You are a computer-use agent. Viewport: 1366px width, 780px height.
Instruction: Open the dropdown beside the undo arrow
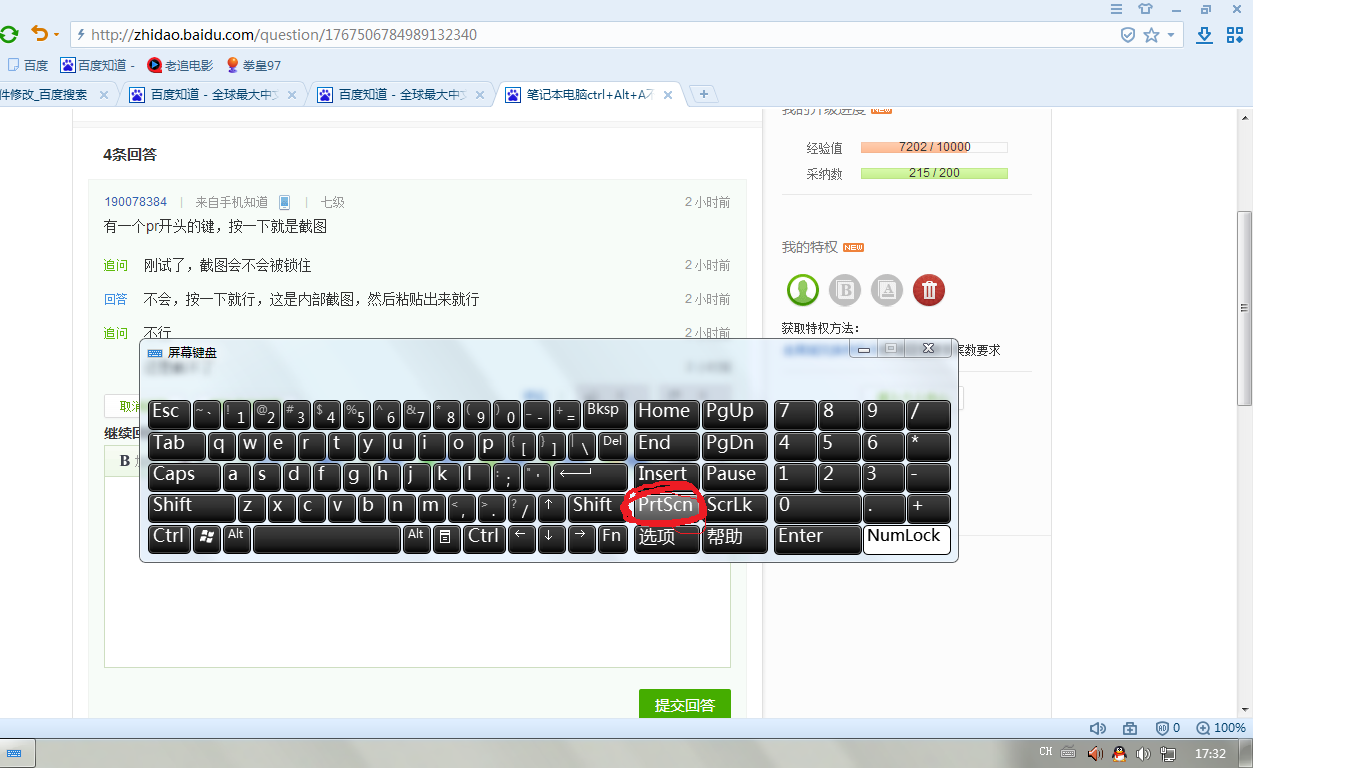[x=57, y=35]
